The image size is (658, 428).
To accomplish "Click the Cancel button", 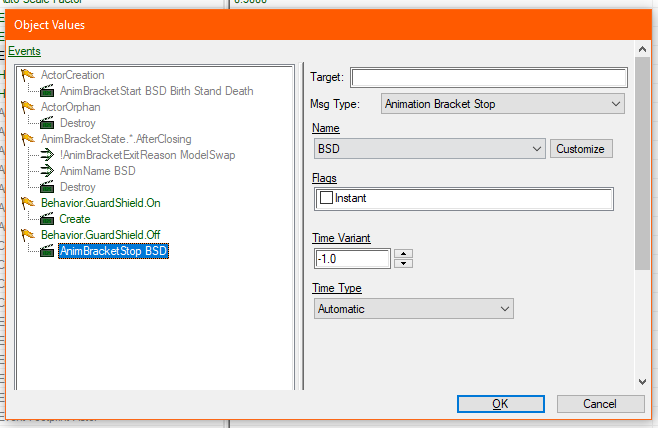I will pyautogui.click(x=600, y=404).
